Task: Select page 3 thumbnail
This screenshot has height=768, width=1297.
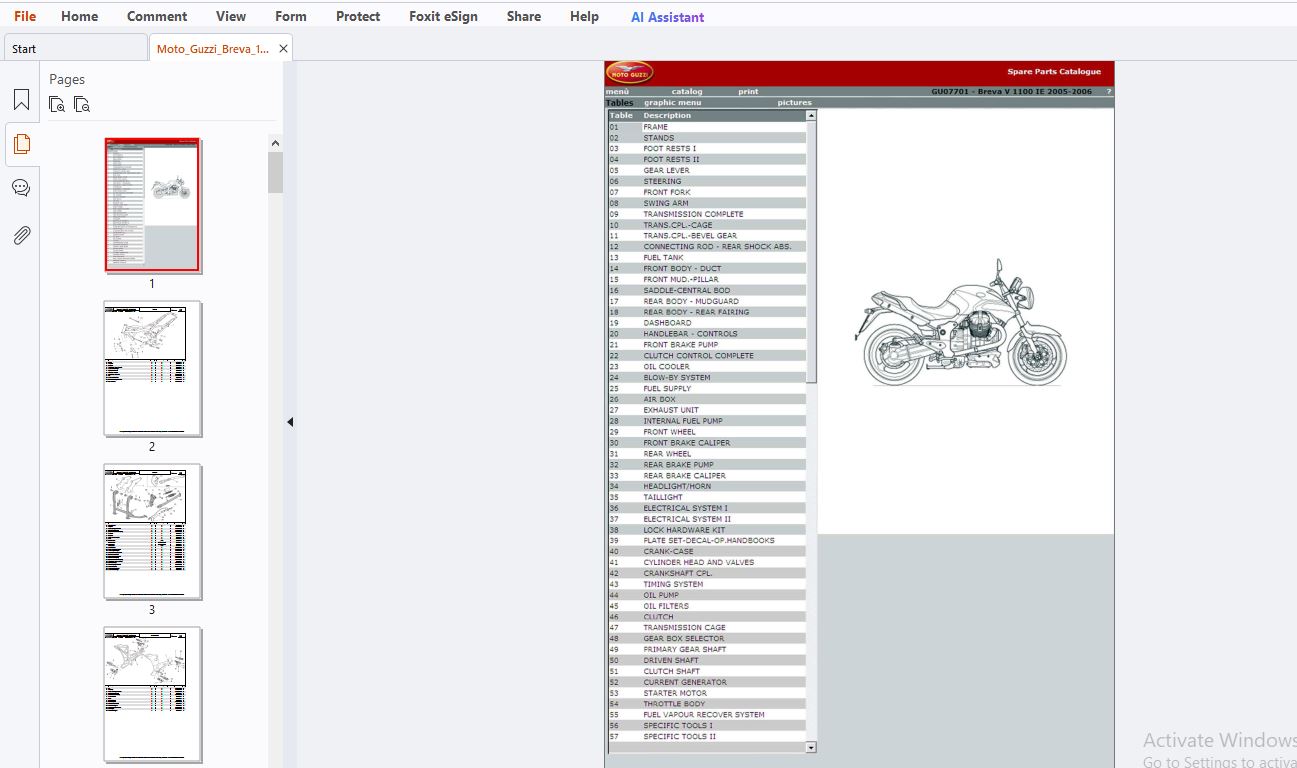Action: (153, 532)
